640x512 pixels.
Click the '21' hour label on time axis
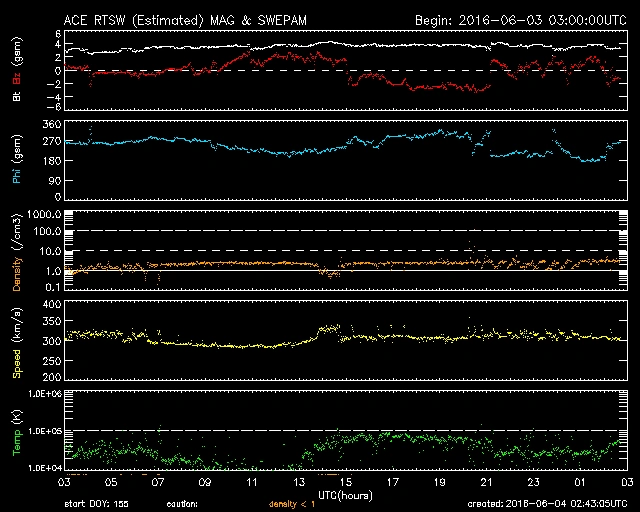coord(487,482)
